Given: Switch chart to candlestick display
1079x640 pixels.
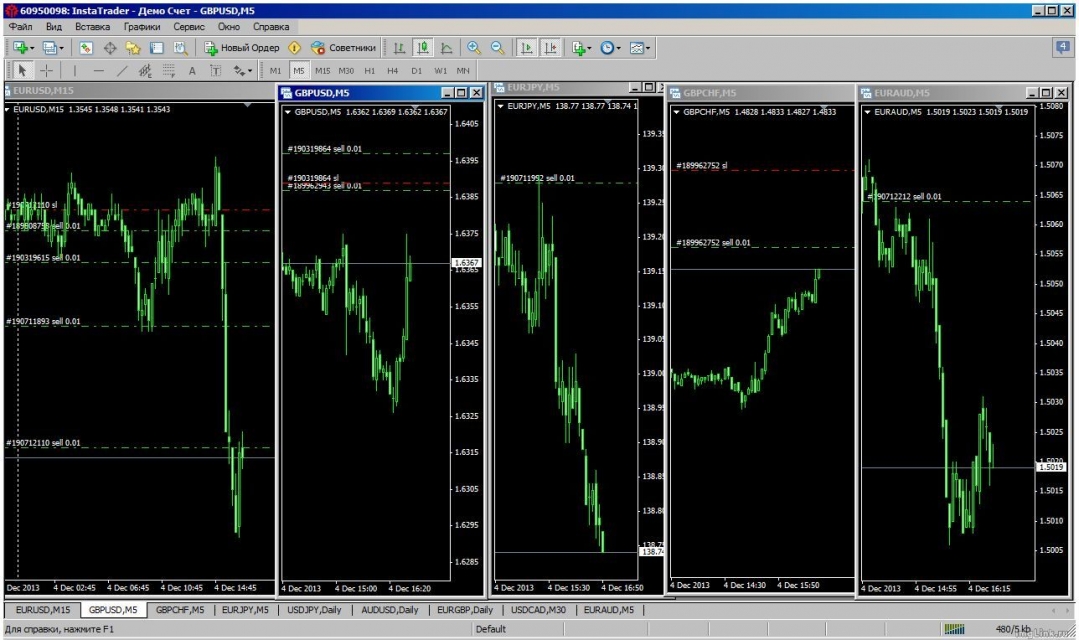Looking at the screenshot, I should point(423,47).
